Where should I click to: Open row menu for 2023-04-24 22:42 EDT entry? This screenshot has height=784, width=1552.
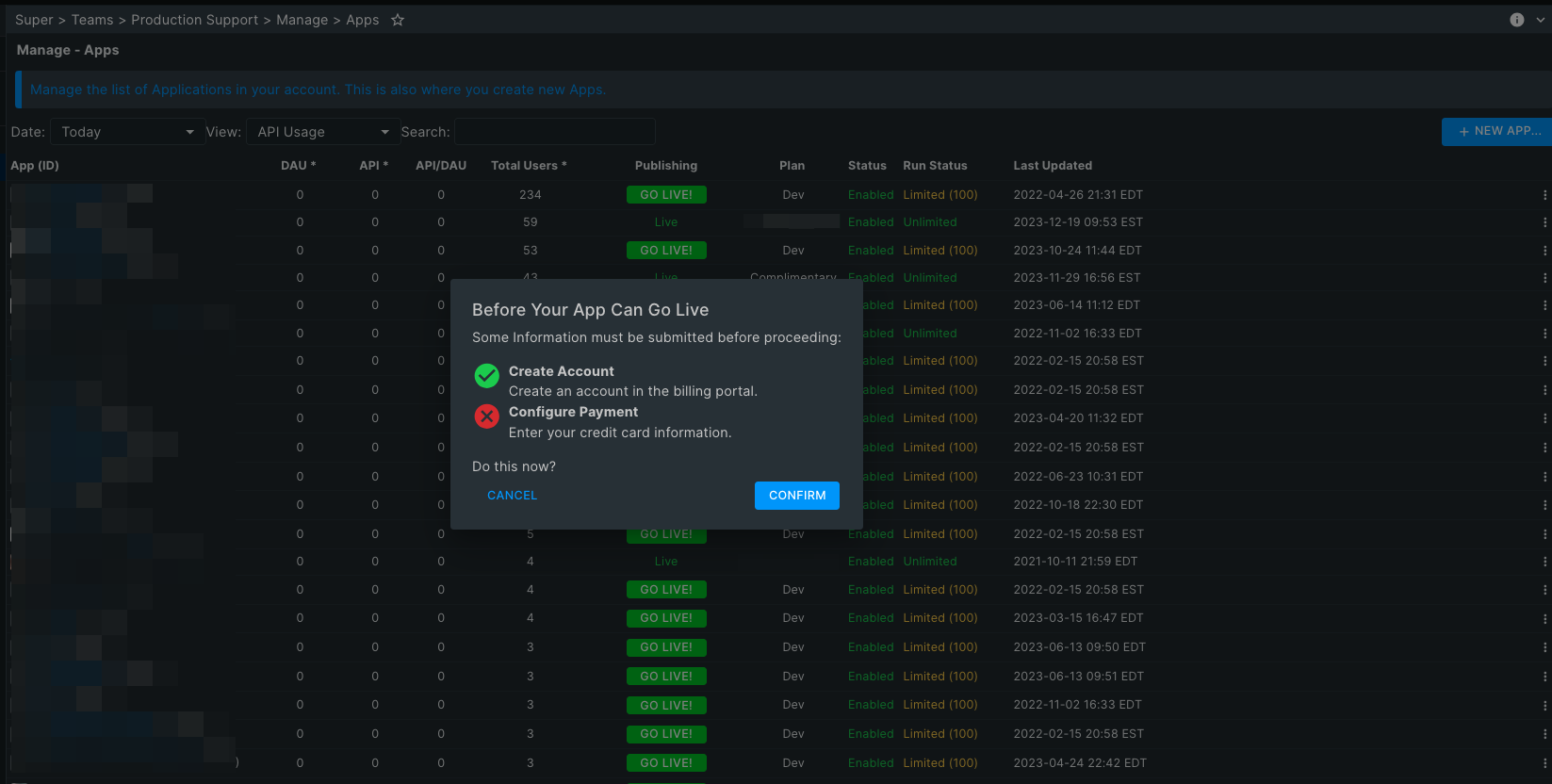pyautogui.click(x=1544, y=763)
